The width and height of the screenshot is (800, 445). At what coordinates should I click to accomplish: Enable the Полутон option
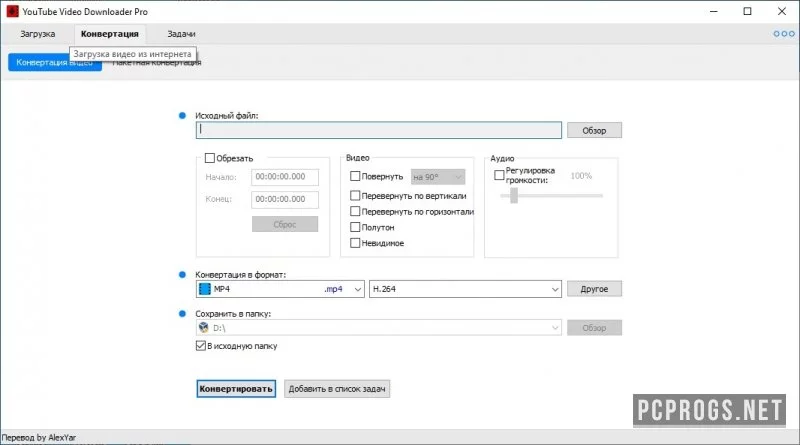point(355,227)
